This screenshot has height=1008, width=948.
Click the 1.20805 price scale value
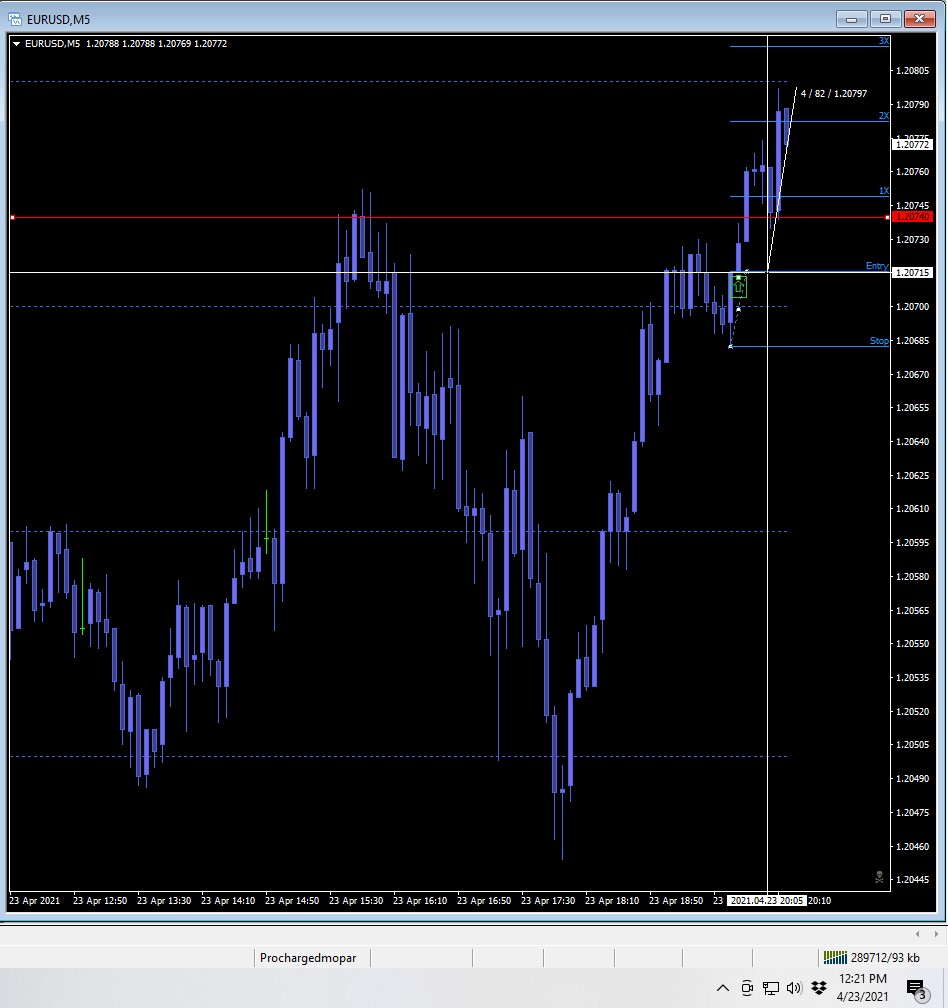point(912,71)
